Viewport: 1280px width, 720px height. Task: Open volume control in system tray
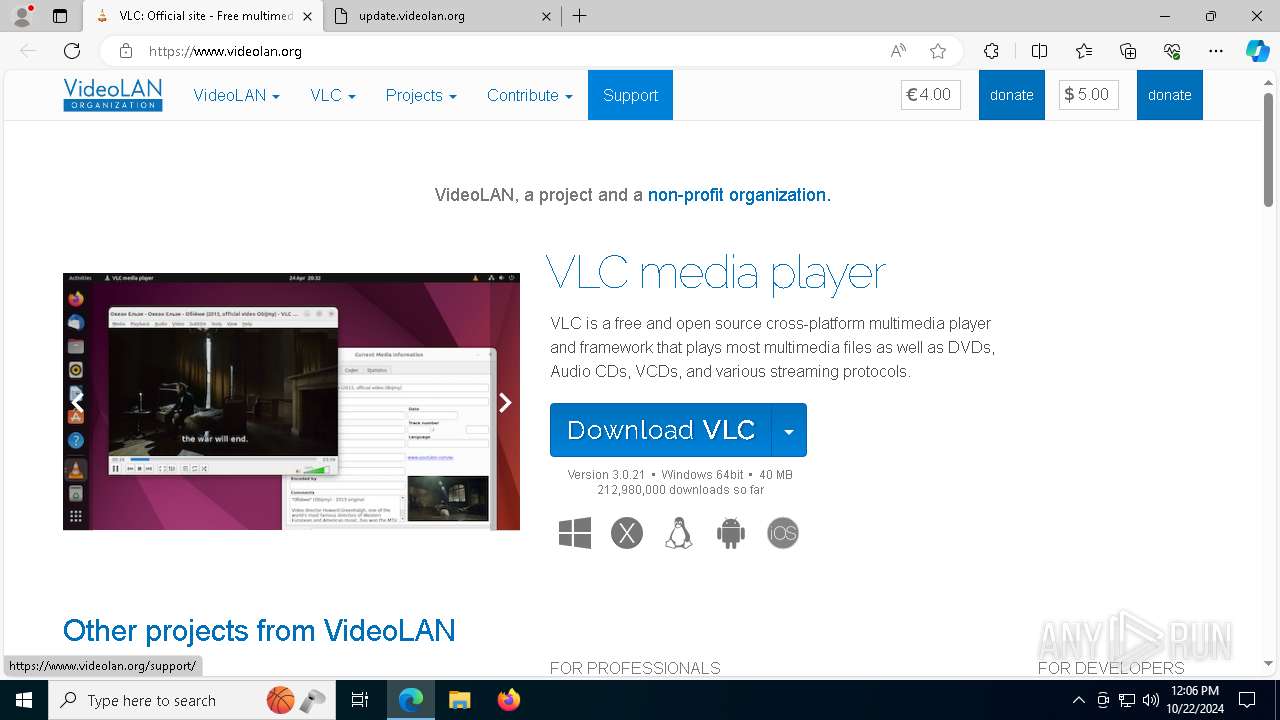(1151, 700)
